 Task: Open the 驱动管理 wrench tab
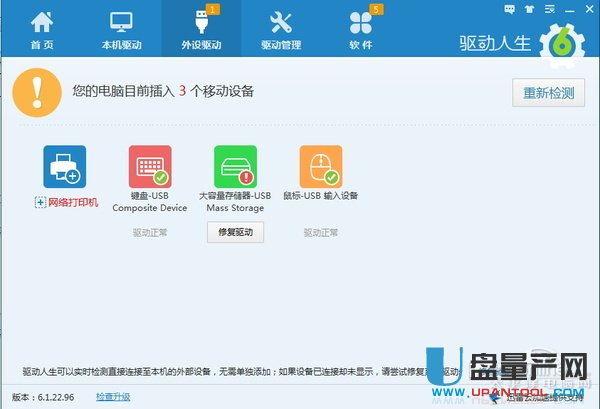(280, 29)
